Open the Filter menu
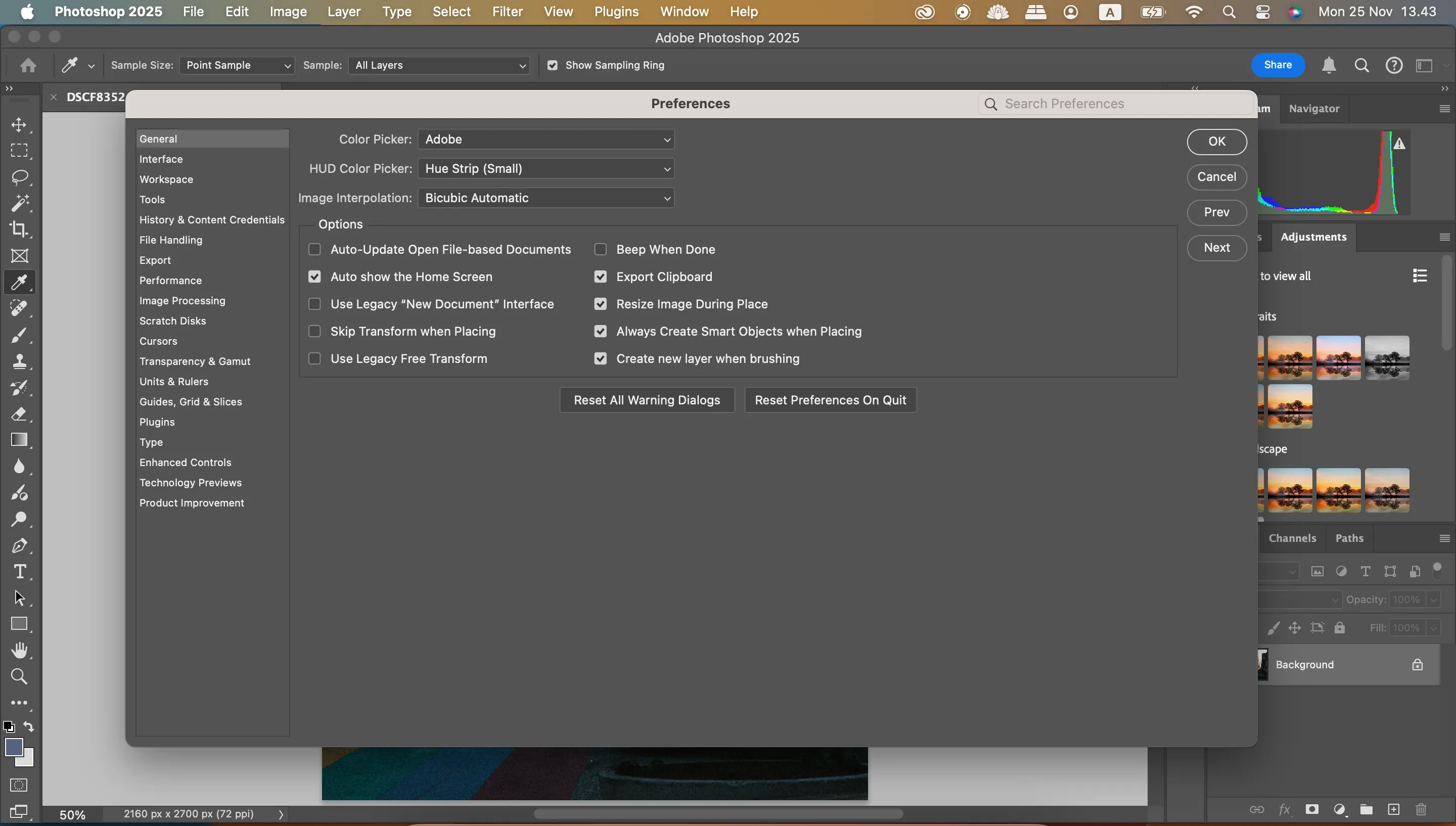Viewport: 1456px width, 826px height. pos(507,11)
